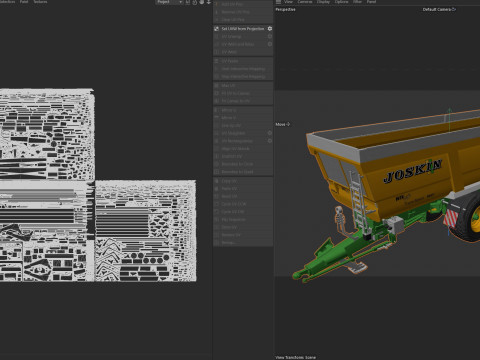The image size is (480, 360).
Task: Click the Reset UV icon
Action: pyautogui.click(x=216, y=196)
